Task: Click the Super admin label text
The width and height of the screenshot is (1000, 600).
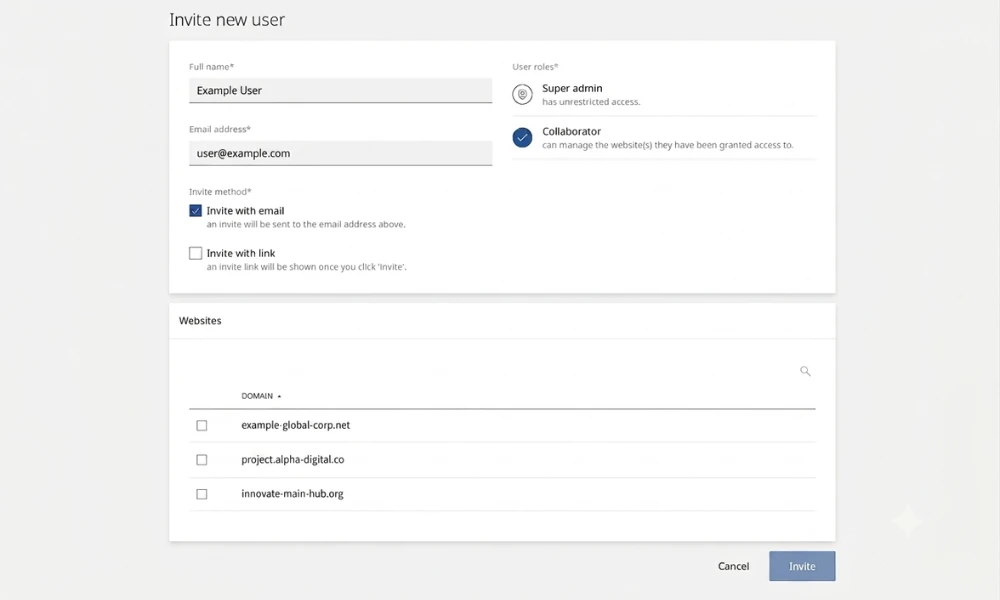Action: point(572,88)
